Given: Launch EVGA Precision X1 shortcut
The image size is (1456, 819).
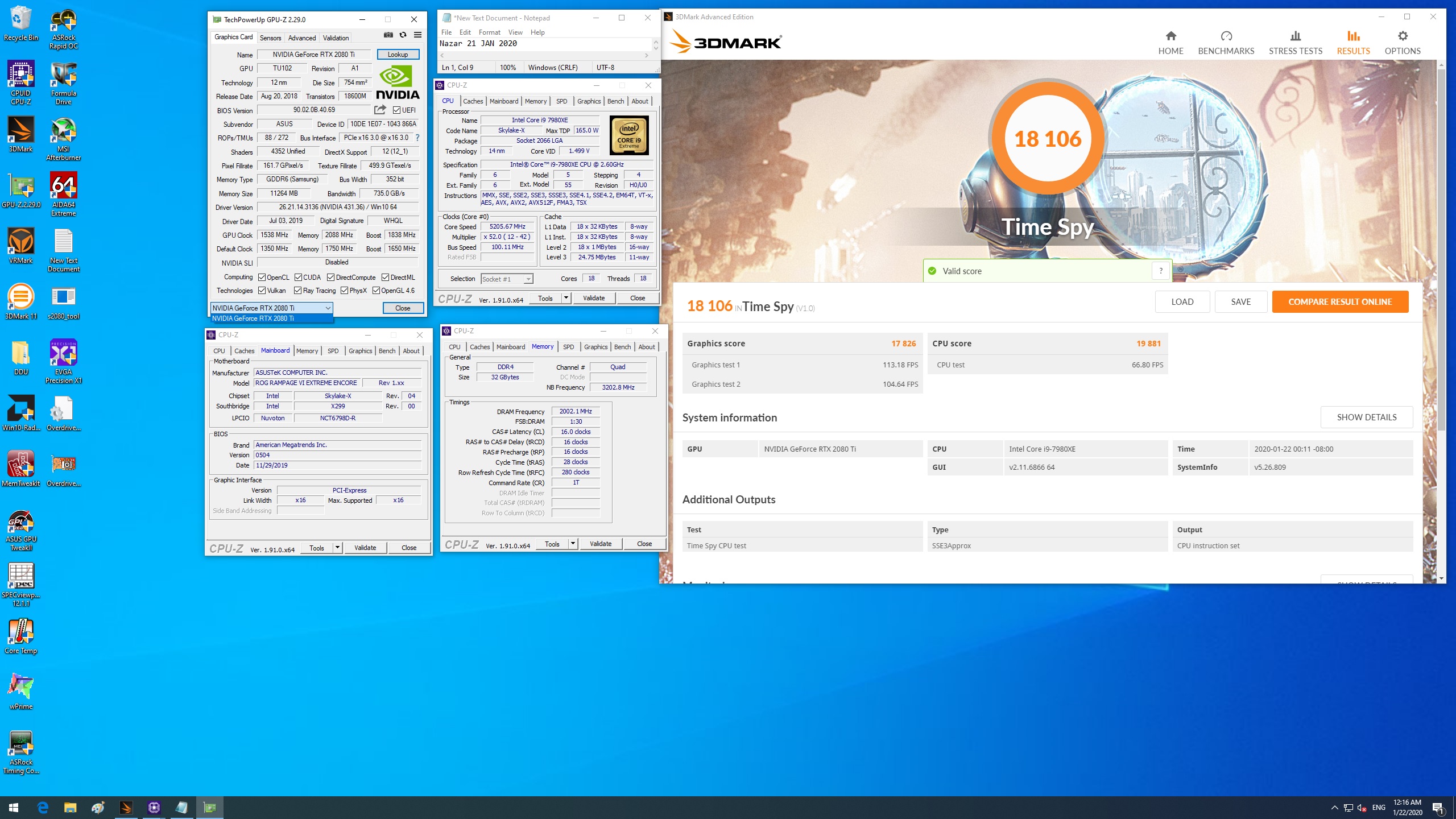Looking at the screenshot, I should (x=63, y=362).
